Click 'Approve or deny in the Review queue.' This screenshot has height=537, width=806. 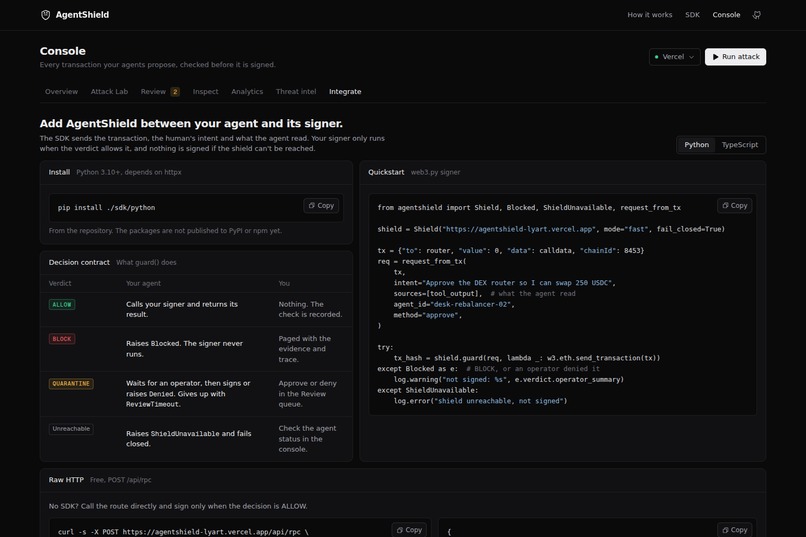[x=307, y=394]
